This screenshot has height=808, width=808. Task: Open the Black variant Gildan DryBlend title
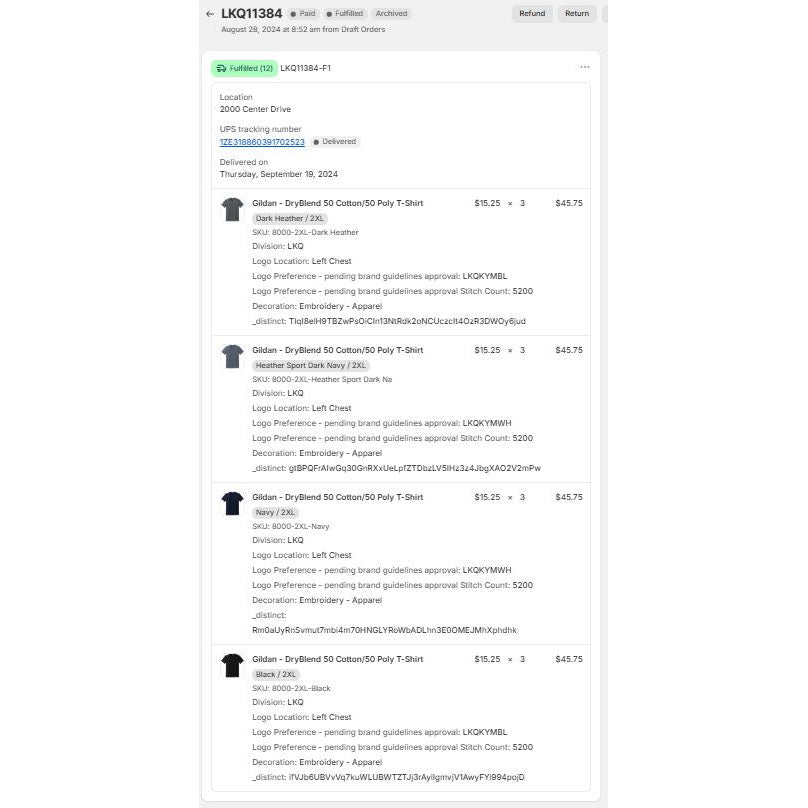[338, 659]
